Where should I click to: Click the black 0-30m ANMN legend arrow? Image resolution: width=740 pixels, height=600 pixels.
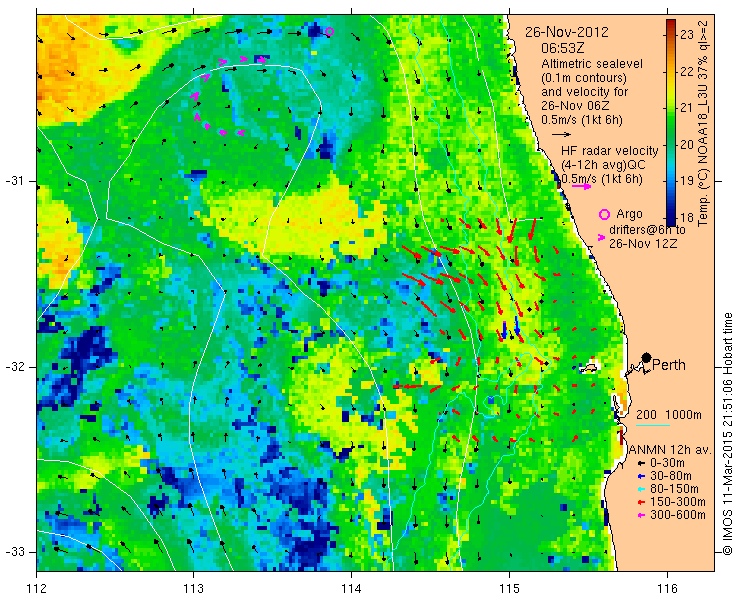point(640,463)
